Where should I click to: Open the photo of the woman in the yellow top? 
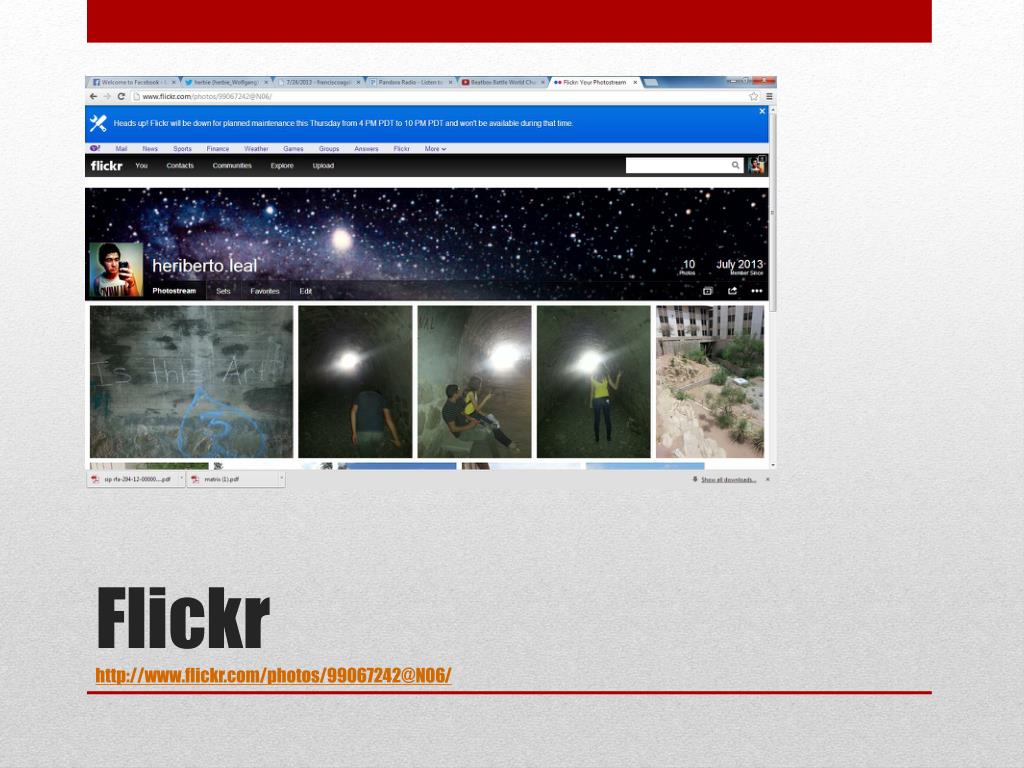pyautogui.click(x=594, y=382)
